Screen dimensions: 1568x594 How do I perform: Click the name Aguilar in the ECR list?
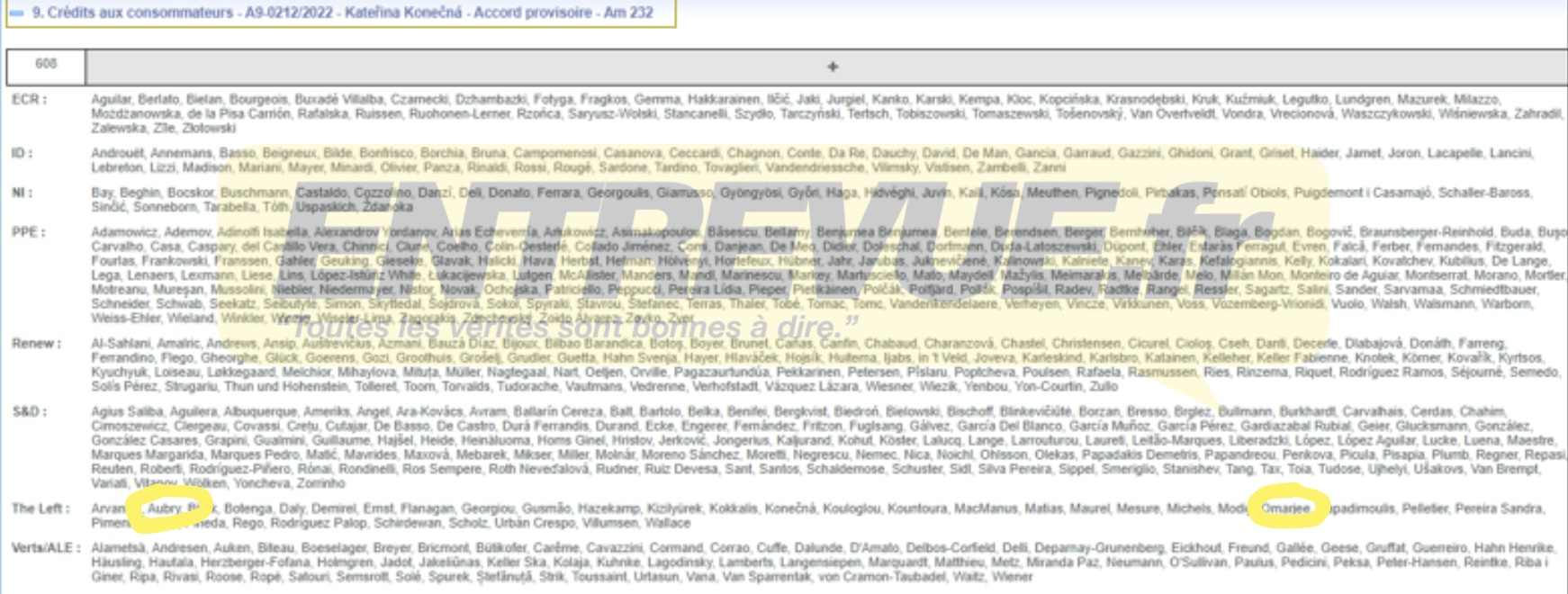[x=111, y=99]
